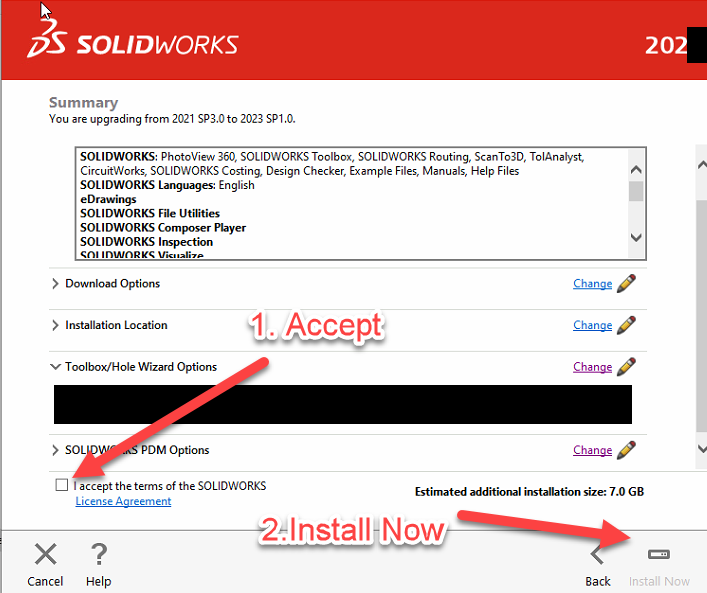The height and width of the screenshot is (593, 707).
Task: Click the Back label
Action: 598,581
